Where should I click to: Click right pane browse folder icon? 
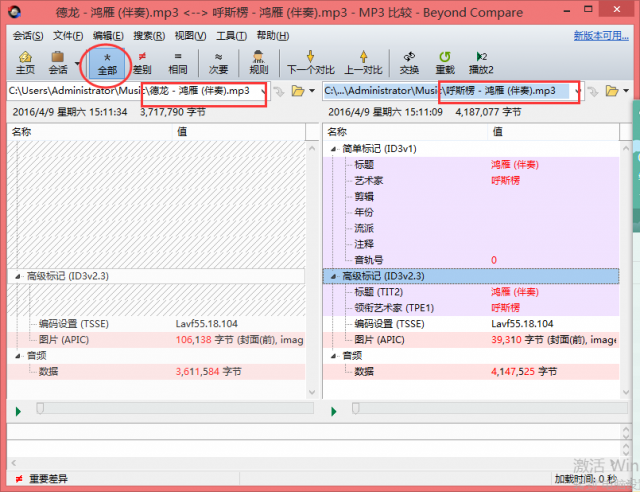tap(612, 91)
